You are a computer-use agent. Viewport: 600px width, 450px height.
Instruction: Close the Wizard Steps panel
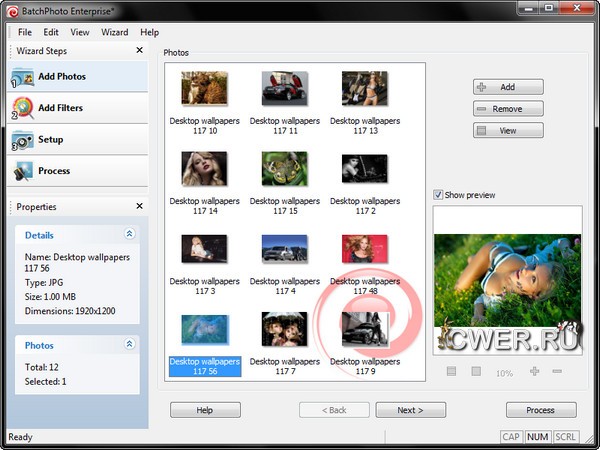point(140,50)
